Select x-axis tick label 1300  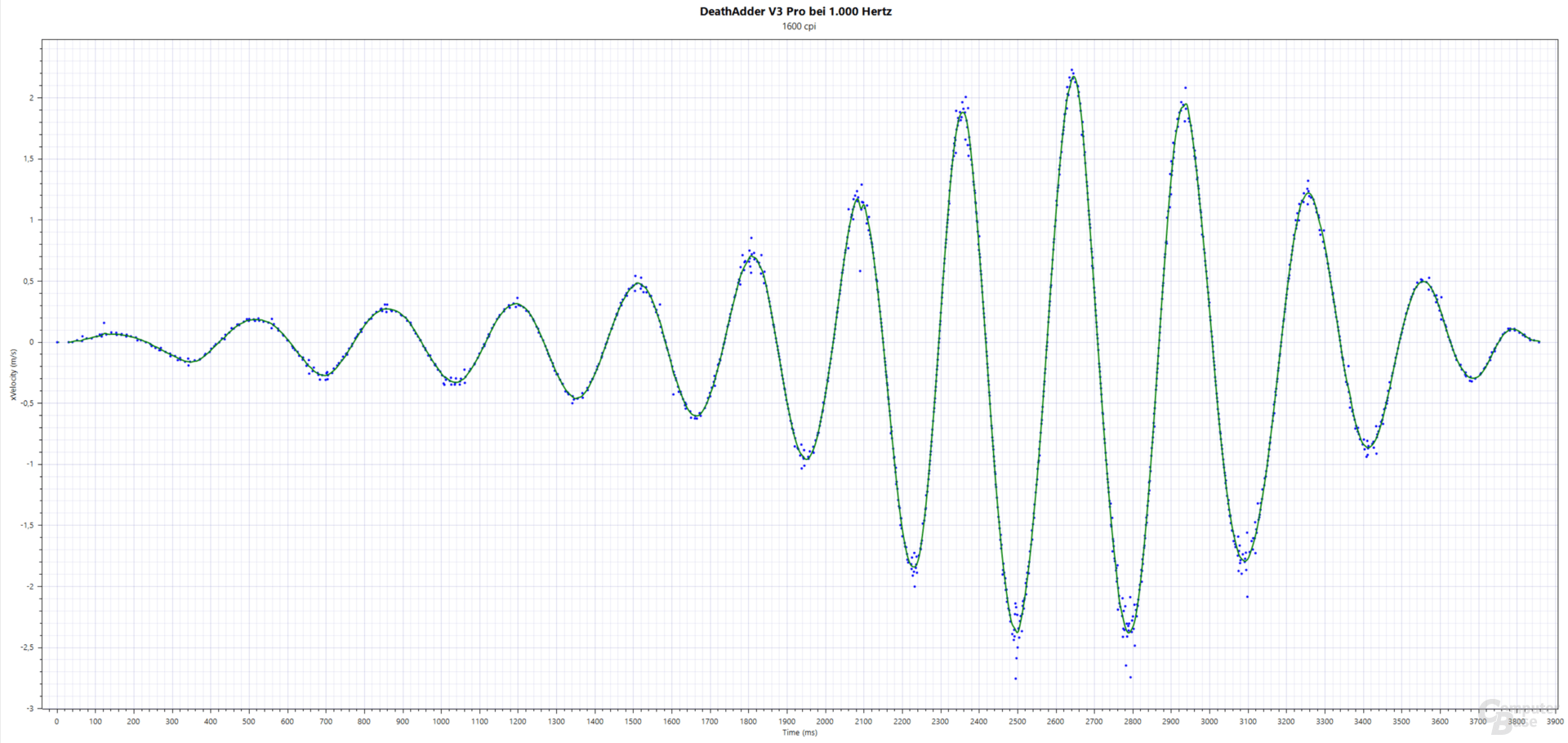coord(556,721)
